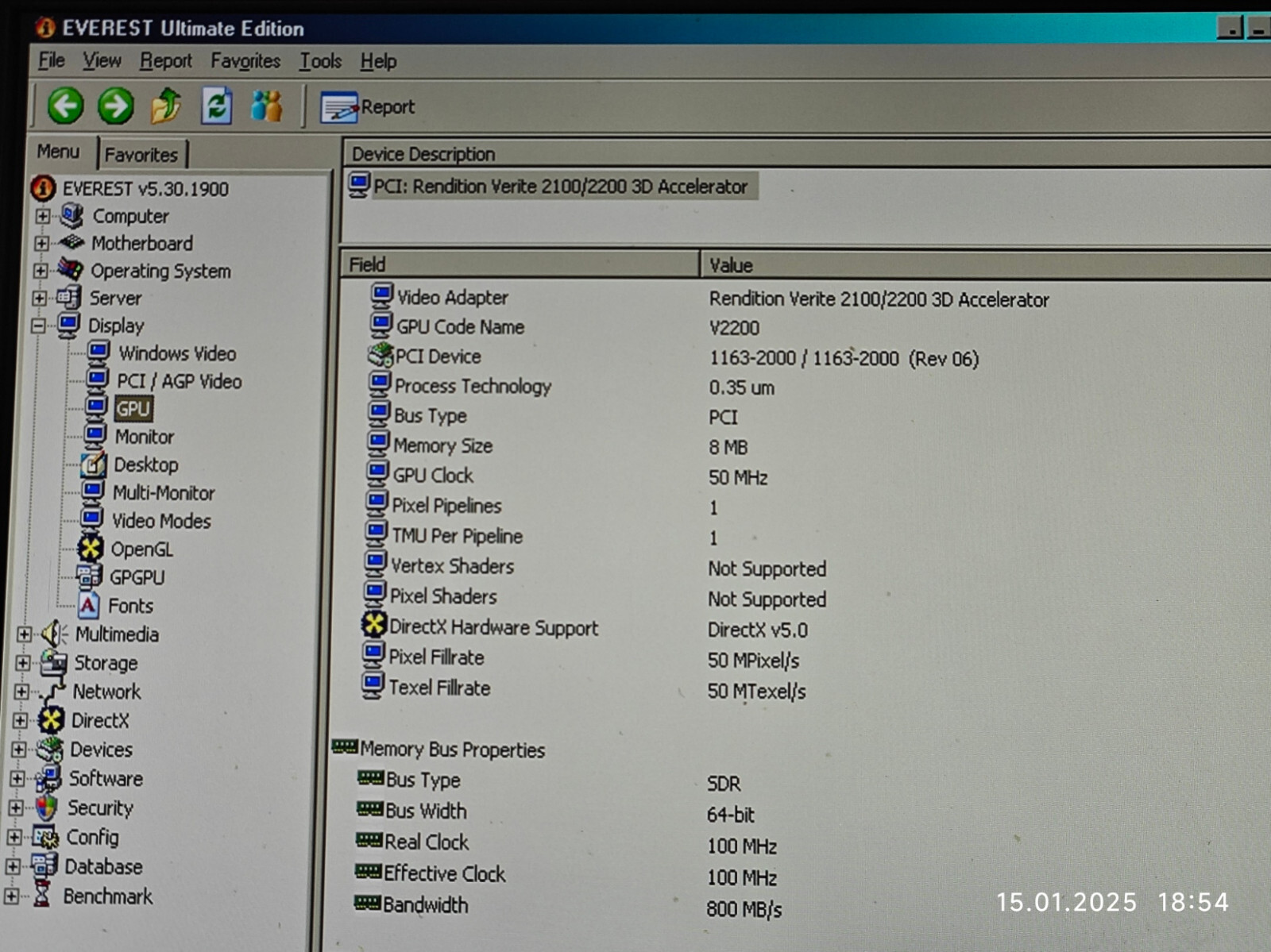Open the View menu
This screenshot has height=952, width=1271.
(x=102, y=60)
